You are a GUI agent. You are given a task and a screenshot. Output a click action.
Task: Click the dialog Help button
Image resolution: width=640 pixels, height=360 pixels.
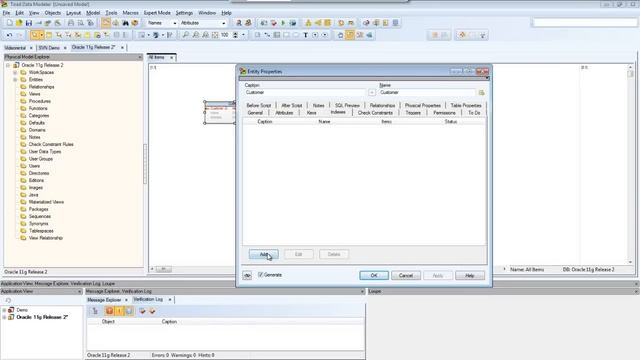point(470,276)
